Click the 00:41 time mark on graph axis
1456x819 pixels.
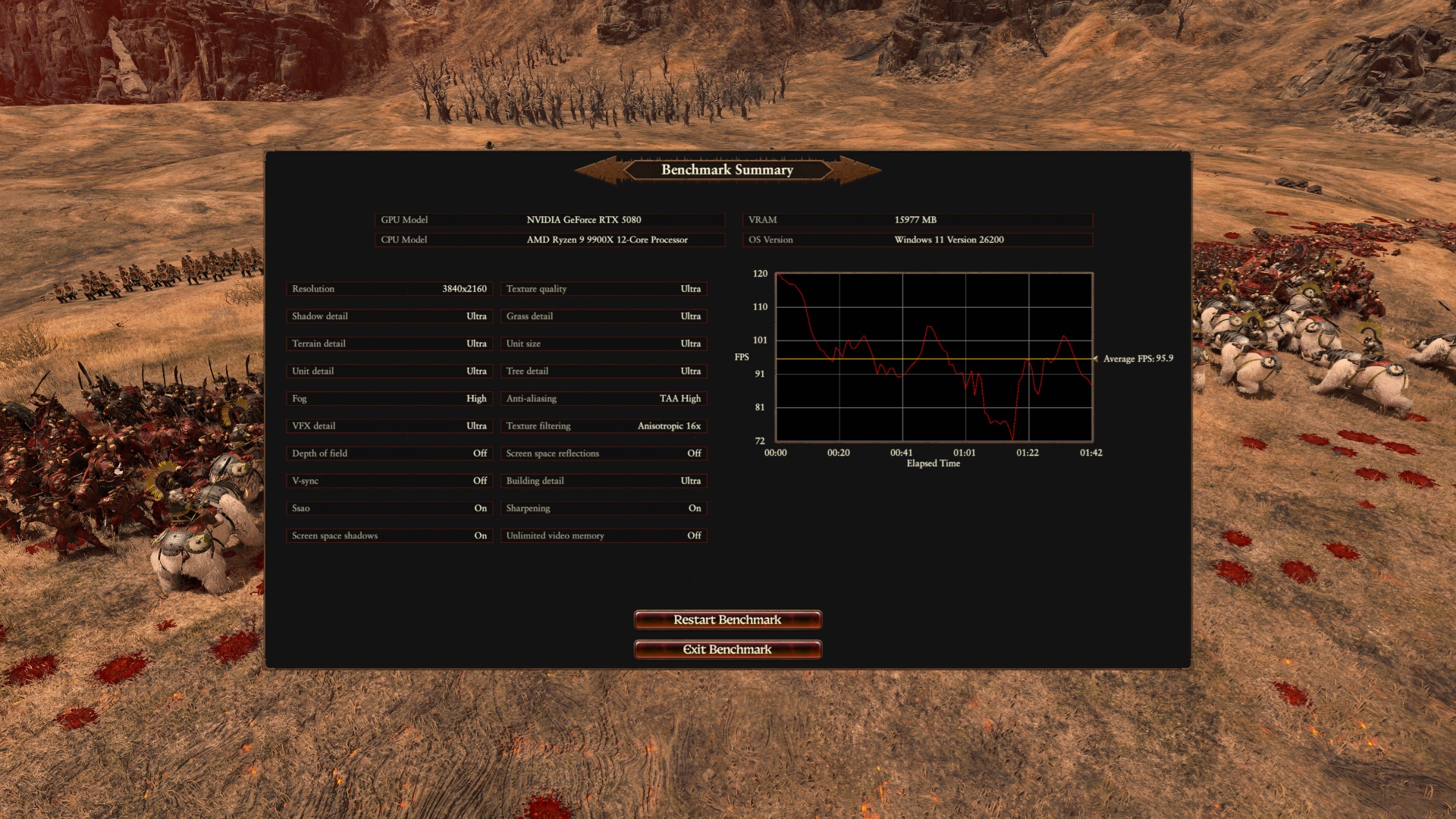901,453
